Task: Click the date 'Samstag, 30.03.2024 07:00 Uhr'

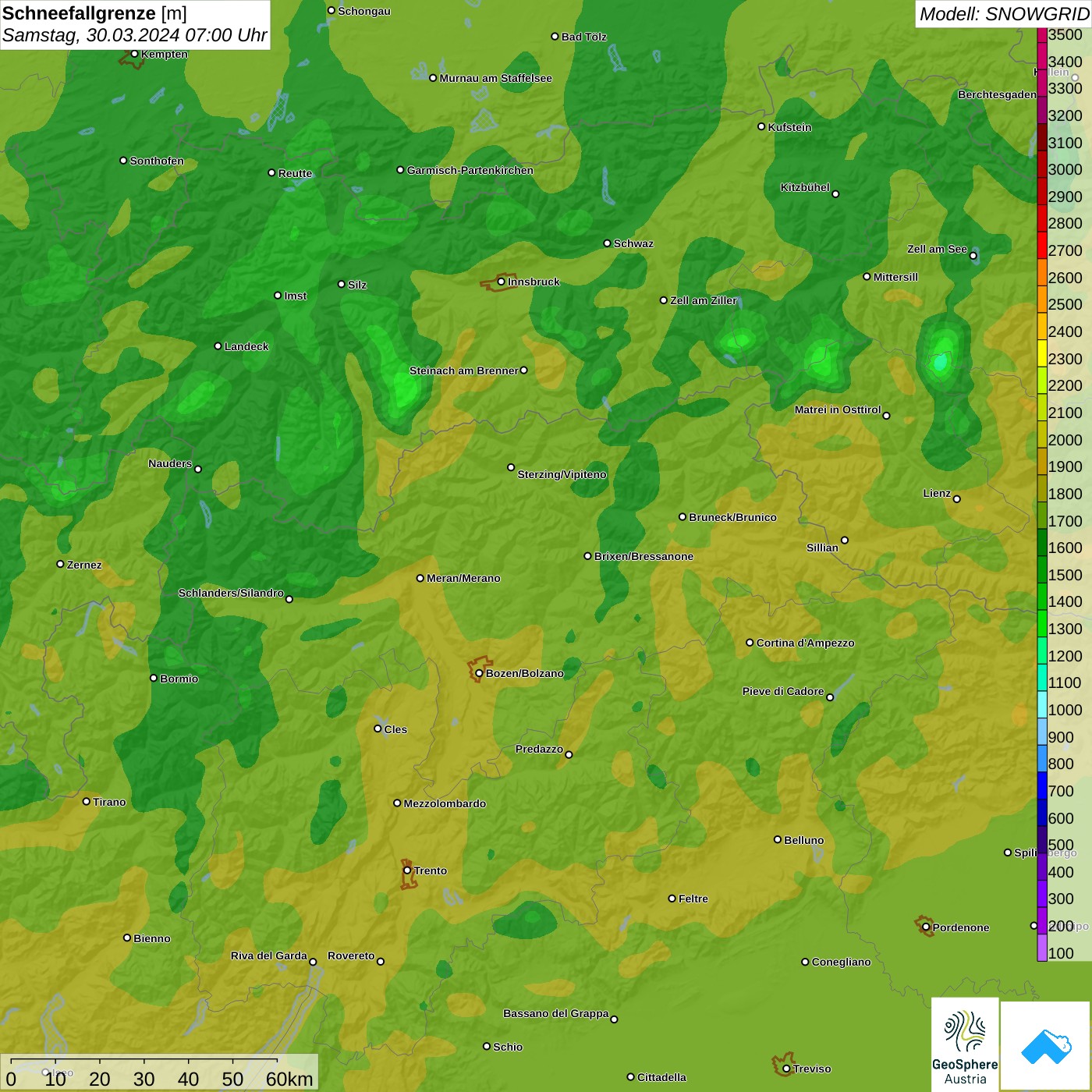Action: coord(134,36)
